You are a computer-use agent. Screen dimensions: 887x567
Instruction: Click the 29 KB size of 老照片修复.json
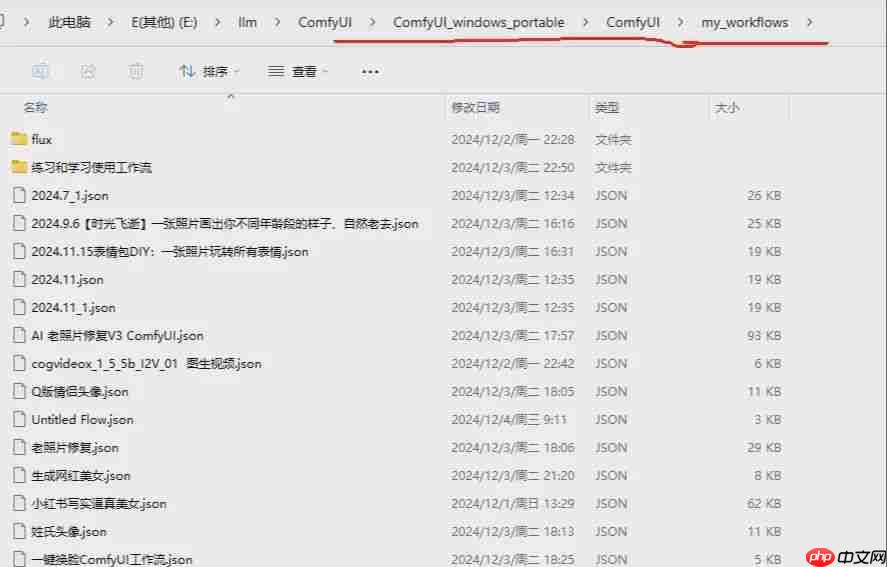764,447
